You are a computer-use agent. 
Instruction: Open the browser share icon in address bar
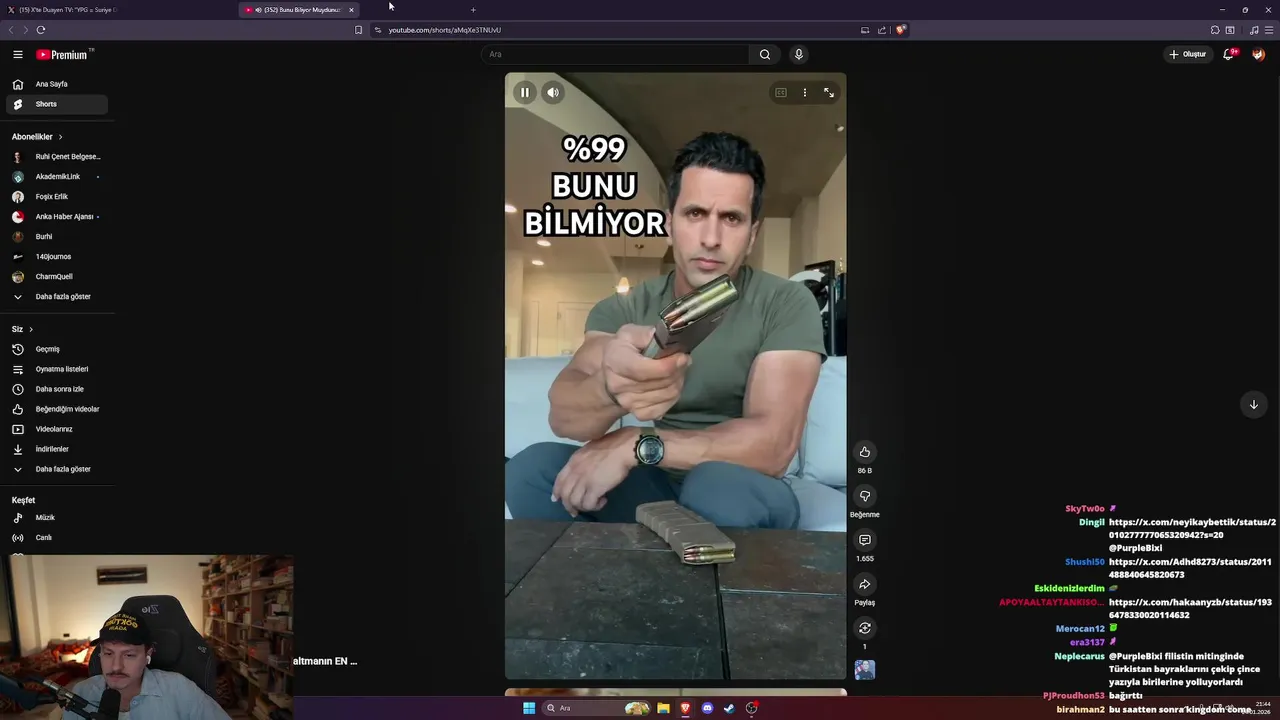click(882, 30)
